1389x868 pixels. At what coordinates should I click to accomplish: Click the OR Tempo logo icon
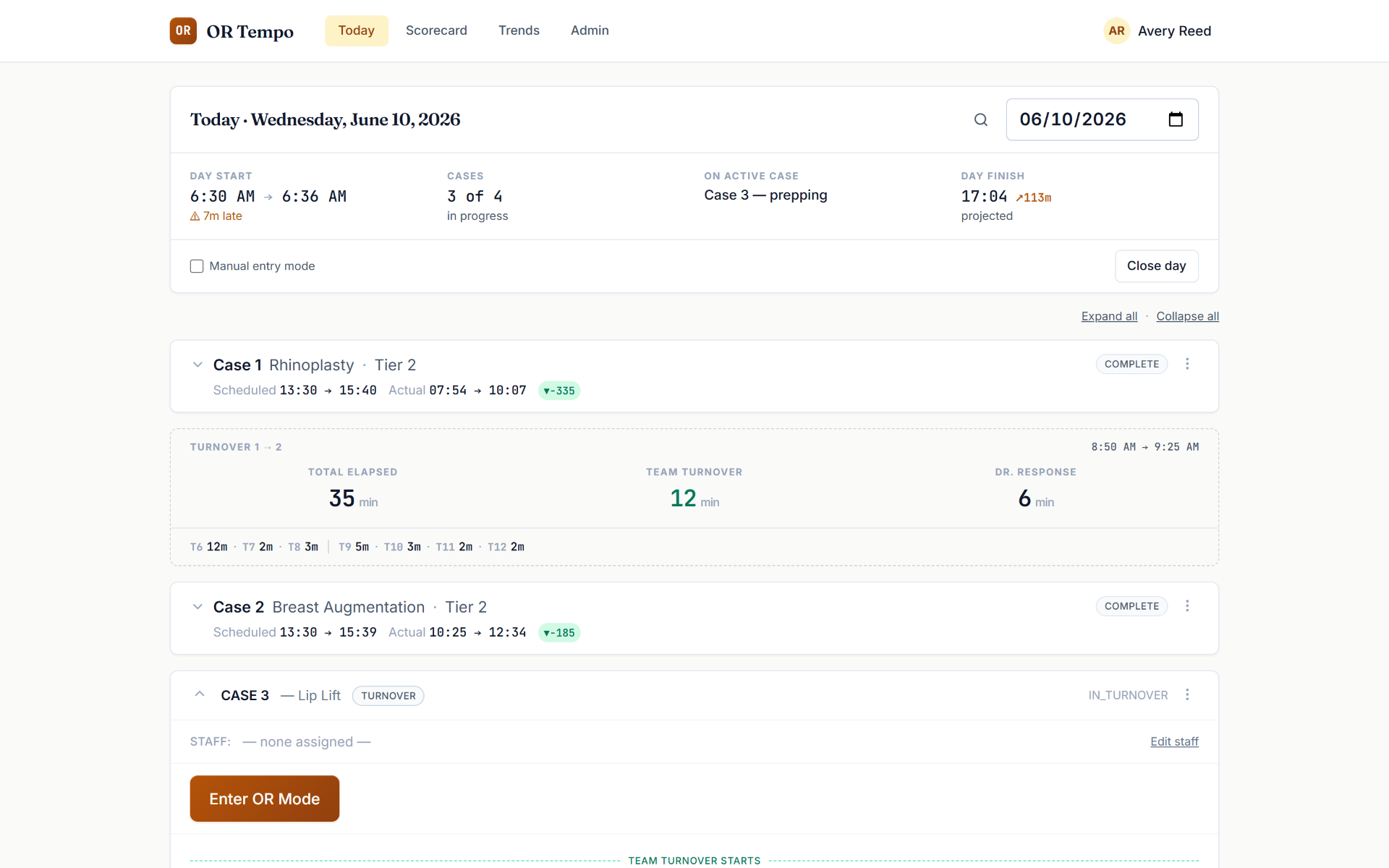click(x=183, y=30)
